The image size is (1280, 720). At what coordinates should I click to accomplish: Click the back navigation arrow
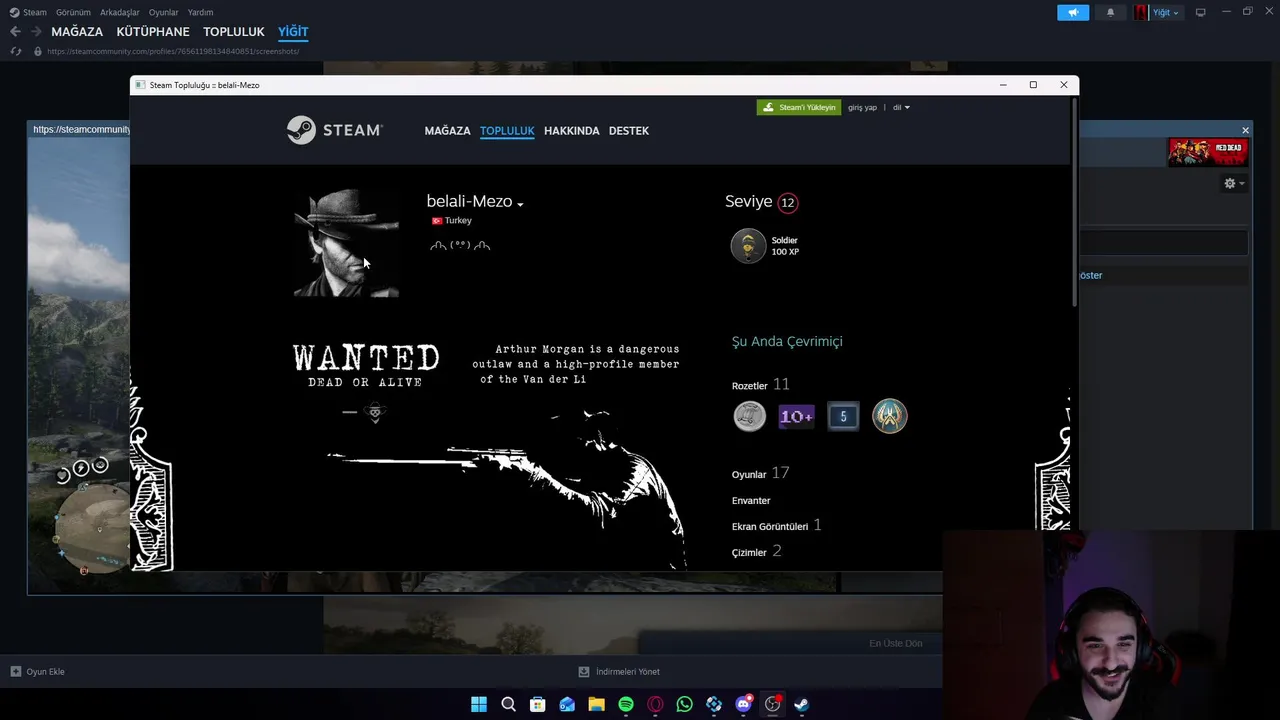[x=15, y=32]
